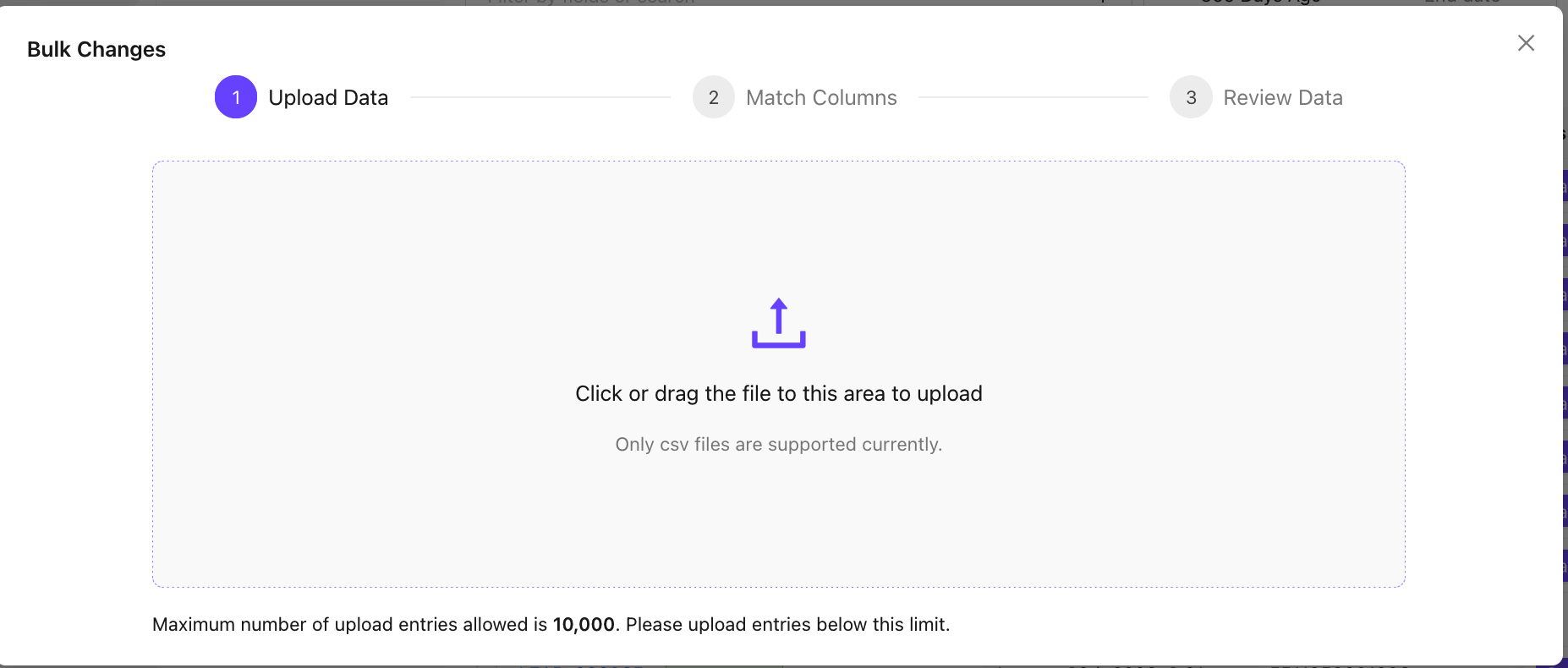Click connector line between Upload and Match steps
This screenshot has height=668, width=1568.
click(540, 97)
